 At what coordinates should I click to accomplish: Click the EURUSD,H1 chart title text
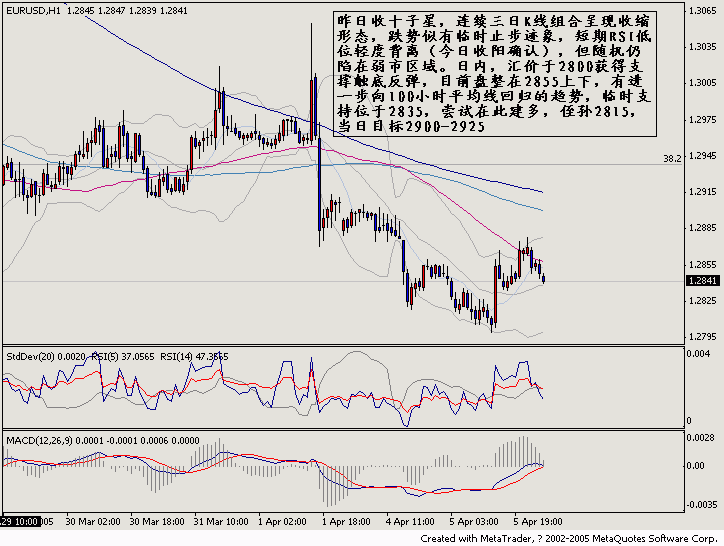point(33,11)
